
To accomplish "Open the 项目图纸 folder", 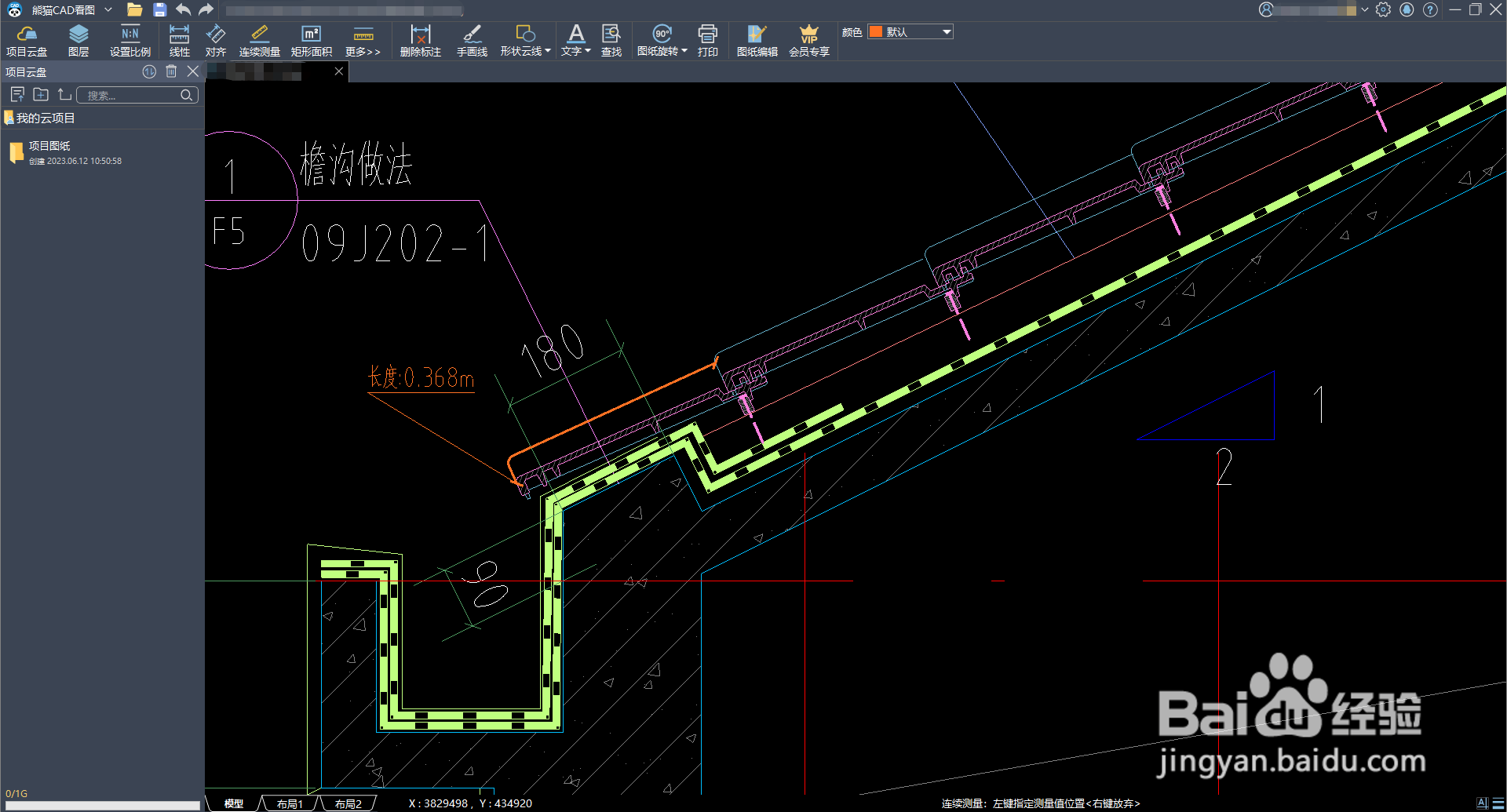I will [49, 146].
